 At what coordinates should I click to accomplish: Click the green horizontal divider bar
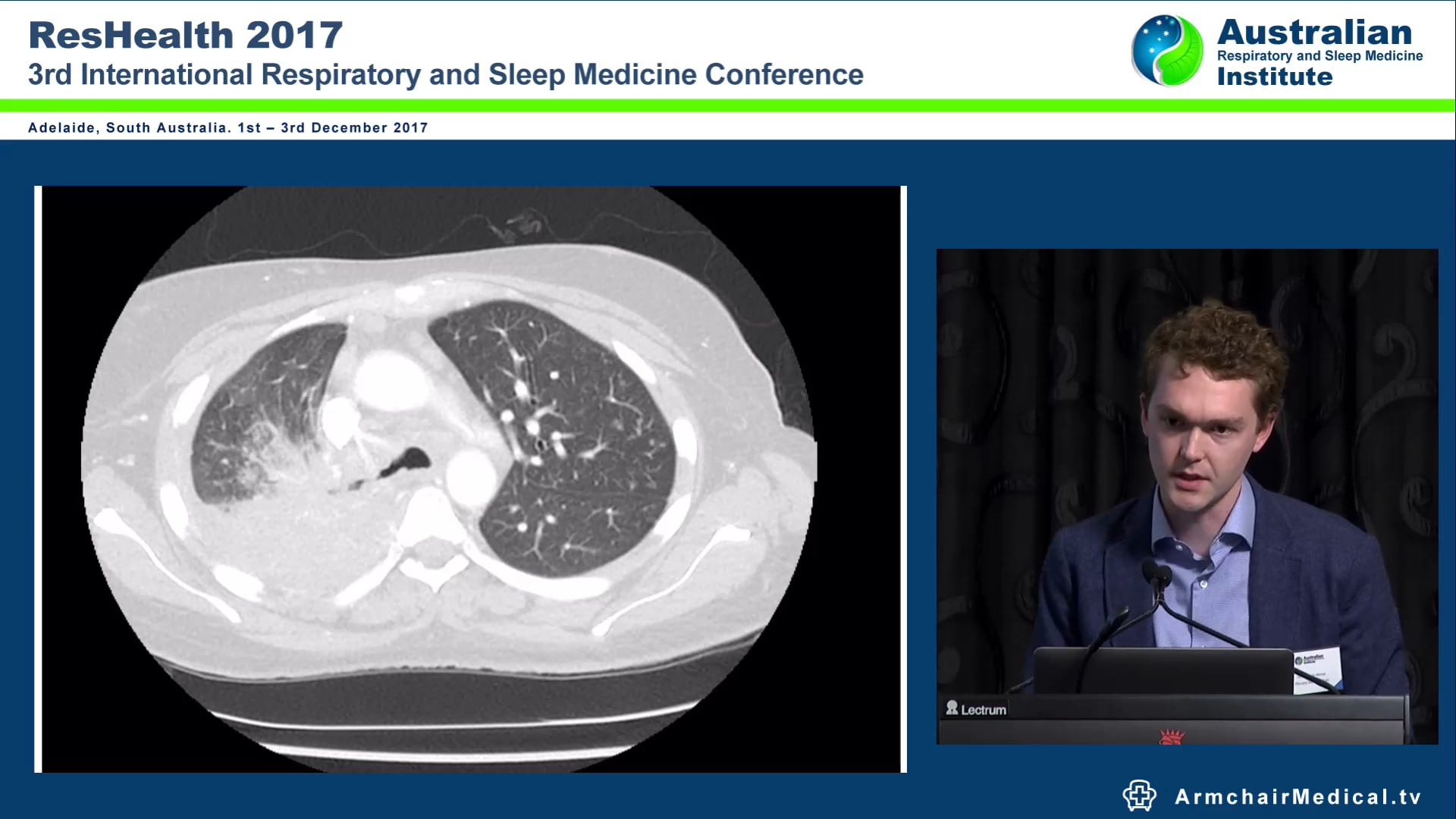pos(728,105)
